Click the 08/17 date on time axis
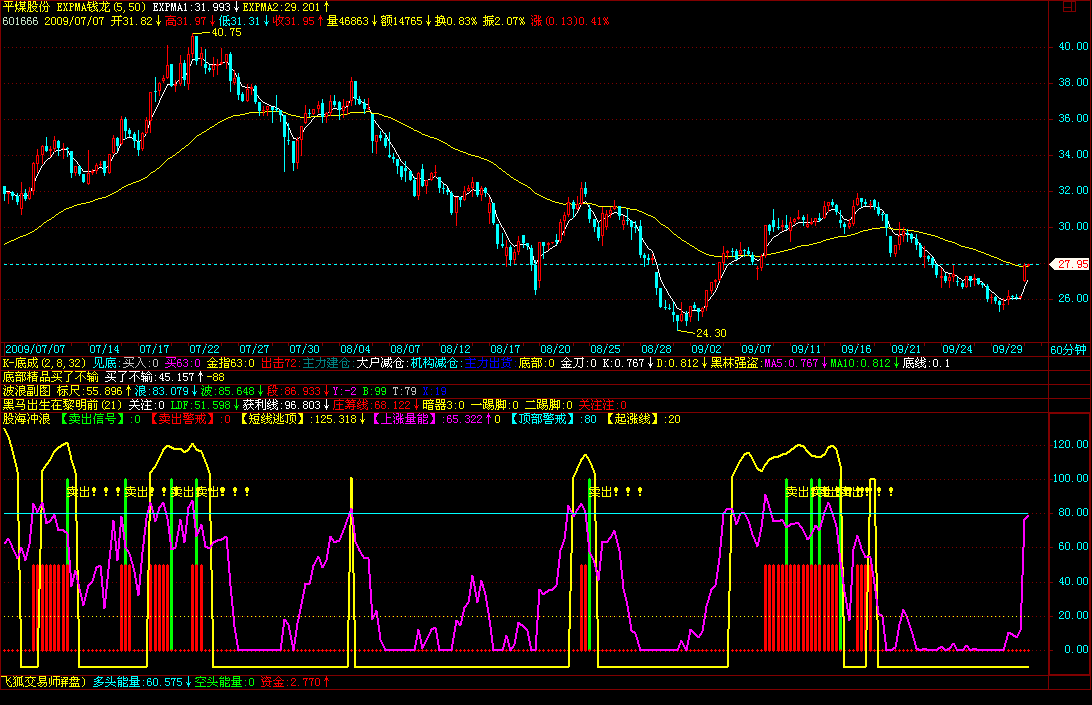Screen dimensions: 1092x705 pyautogui.click(x=505, y=349)
